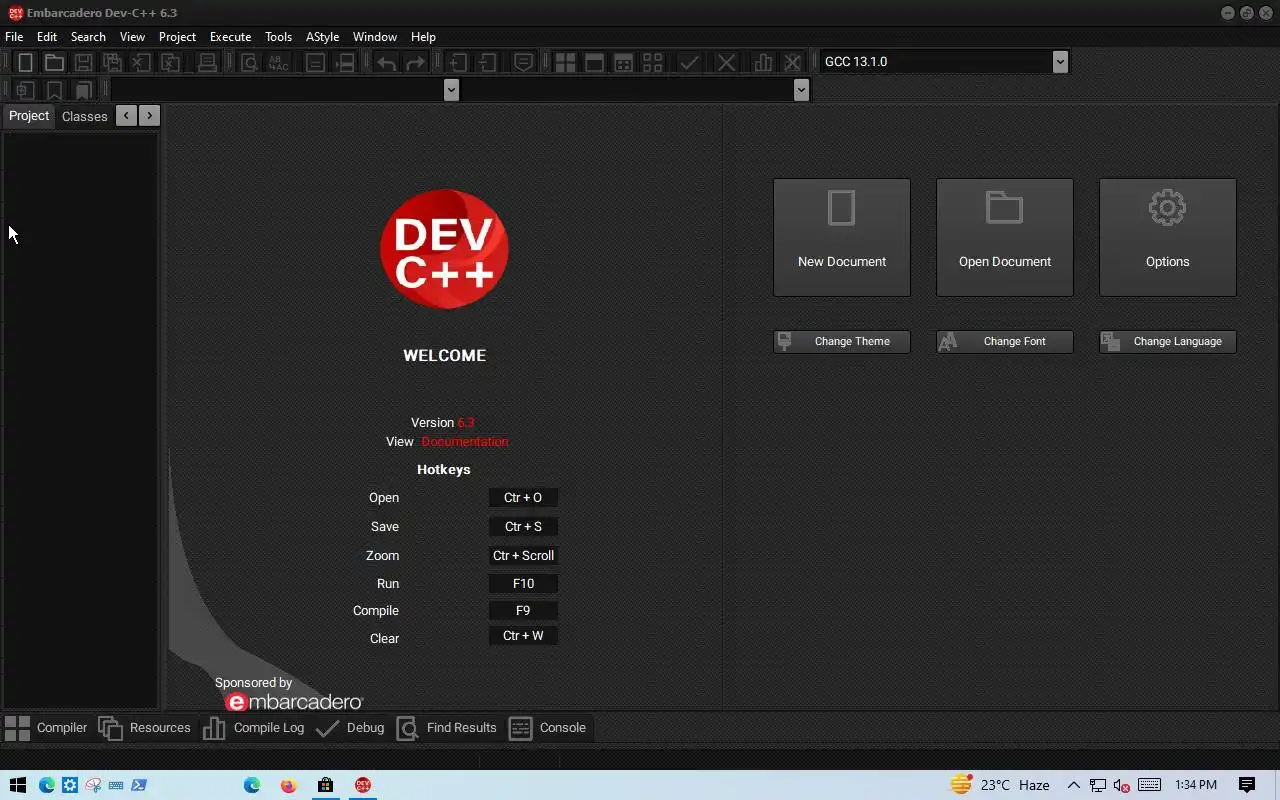
Task: Open the GCC 13.1.0 compiler dropdown
Action: pos(1060,62)
